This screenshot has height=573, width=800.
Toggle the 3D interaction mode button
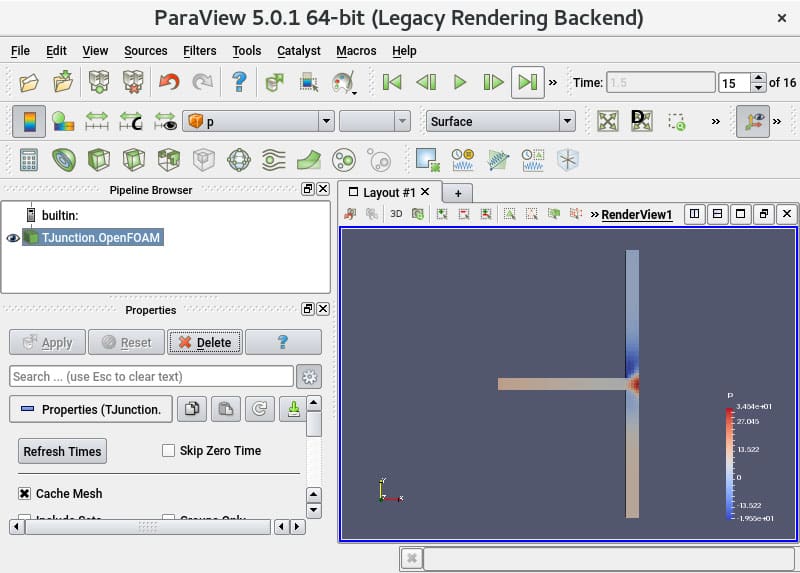[x=396, y=214]
